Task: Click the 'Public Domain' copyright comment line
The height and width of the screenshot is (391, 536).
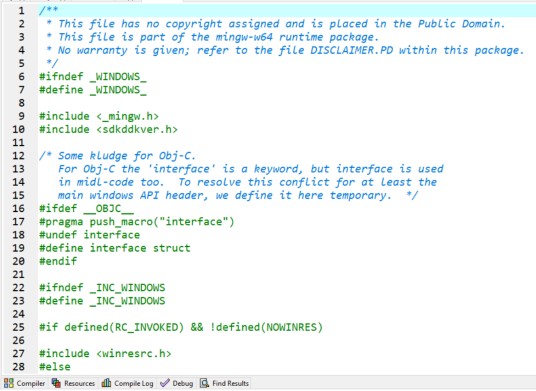Action: 276,24
